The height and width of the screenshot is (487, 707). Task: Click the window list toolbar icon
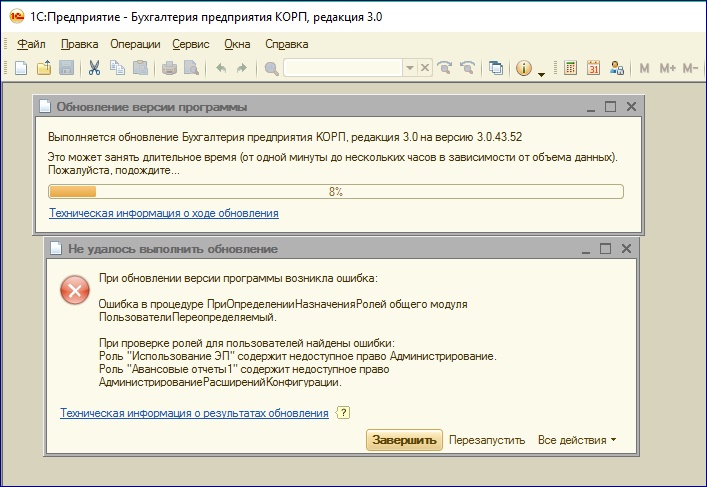click(496, 68)
